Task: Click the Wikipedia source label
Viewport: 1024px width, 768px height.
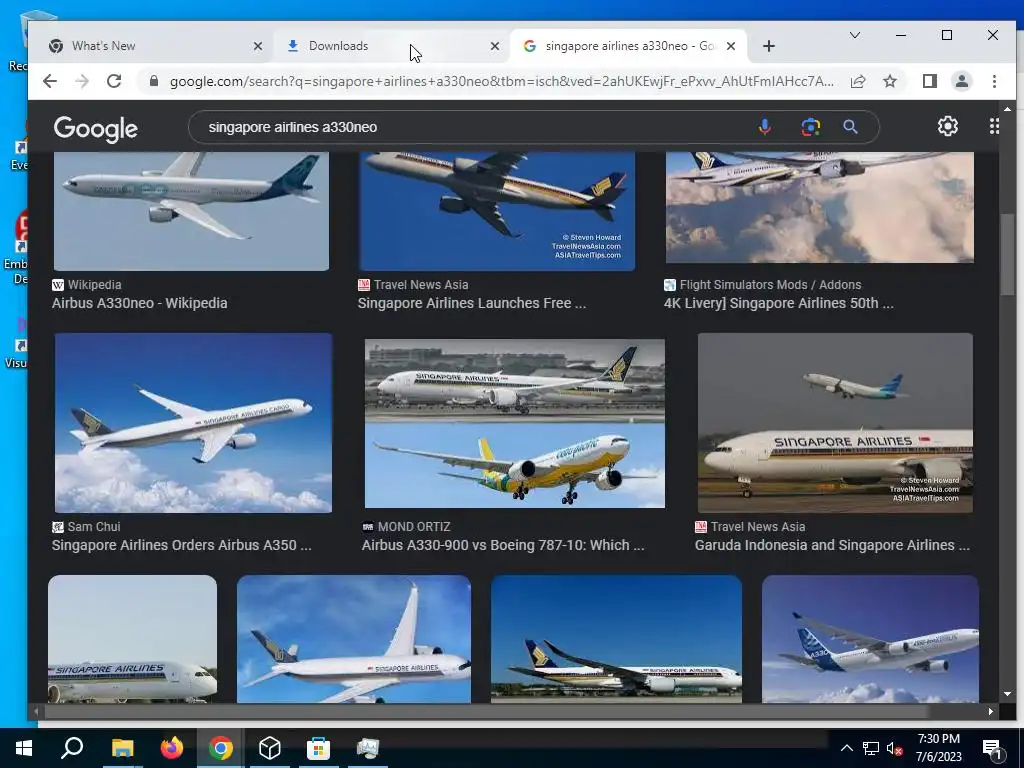Action: point(94,285)
